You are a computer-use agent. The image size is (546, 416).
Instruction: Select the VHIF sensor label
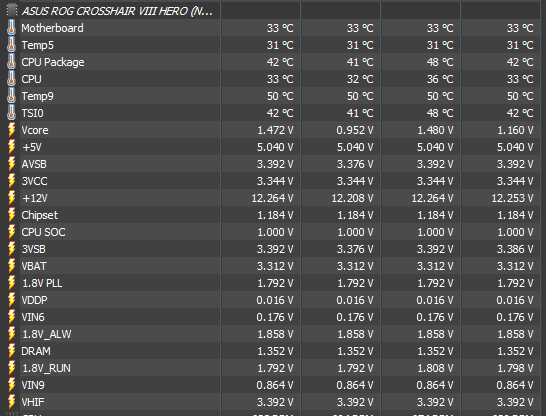[x=33, y=402]
